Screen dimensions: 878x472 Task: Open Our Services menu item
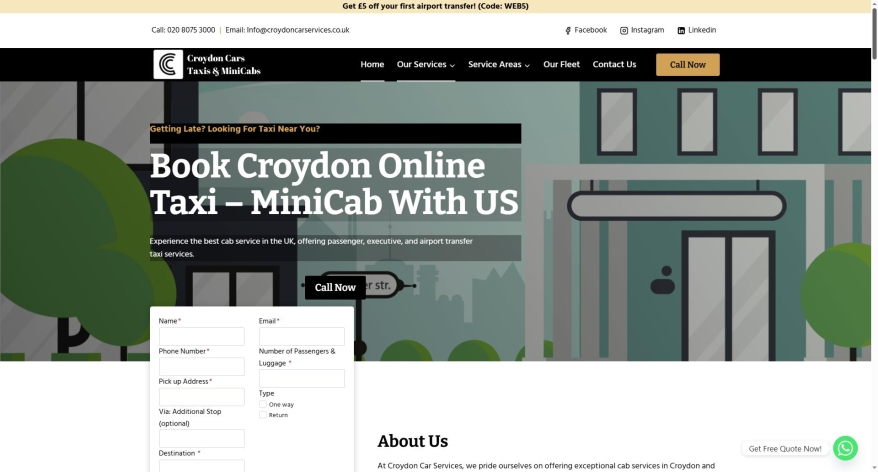click(422, 64)
